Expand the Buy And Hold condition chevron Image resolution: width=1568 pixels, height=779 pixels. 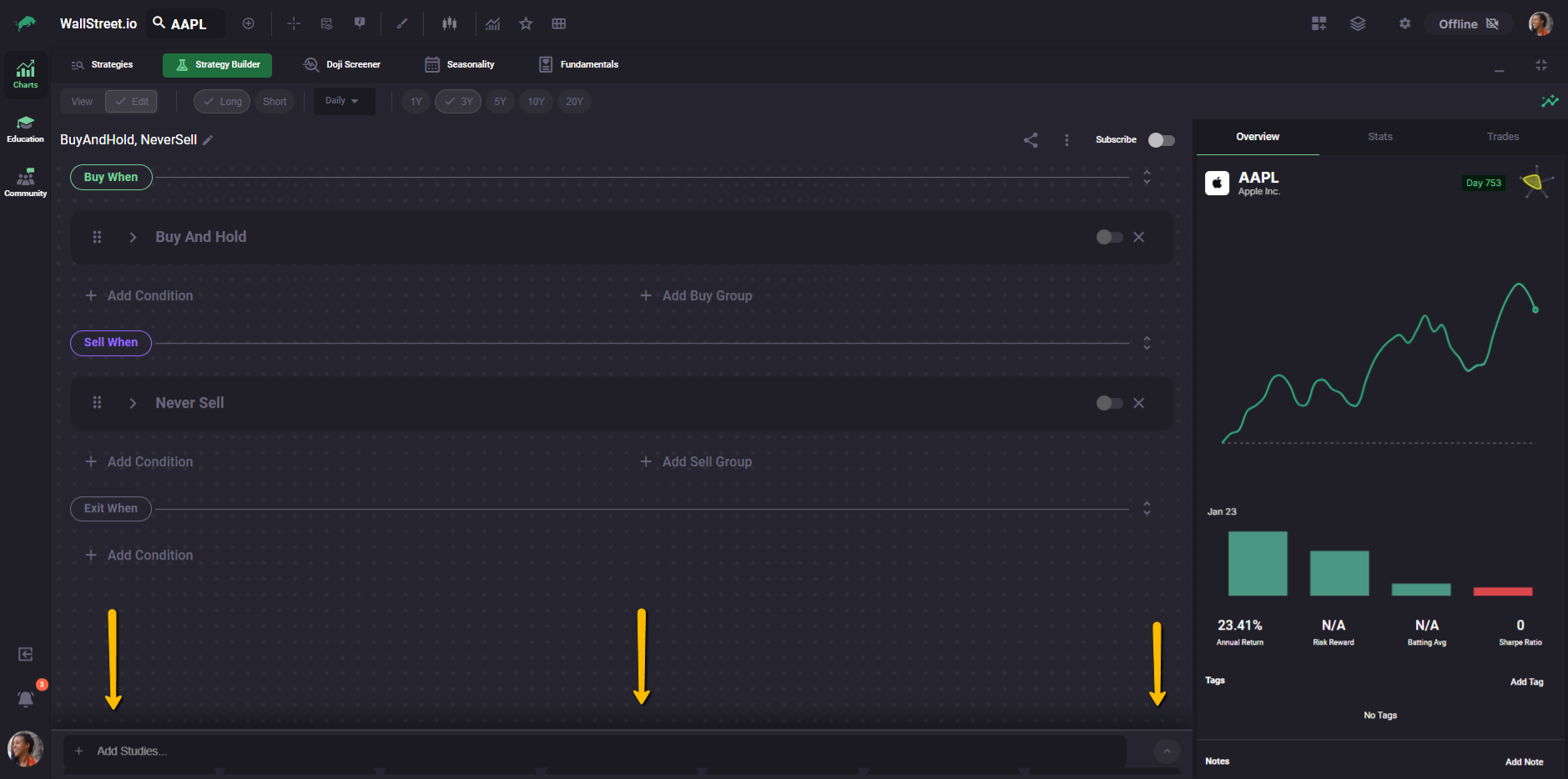(x=133, y=237)
